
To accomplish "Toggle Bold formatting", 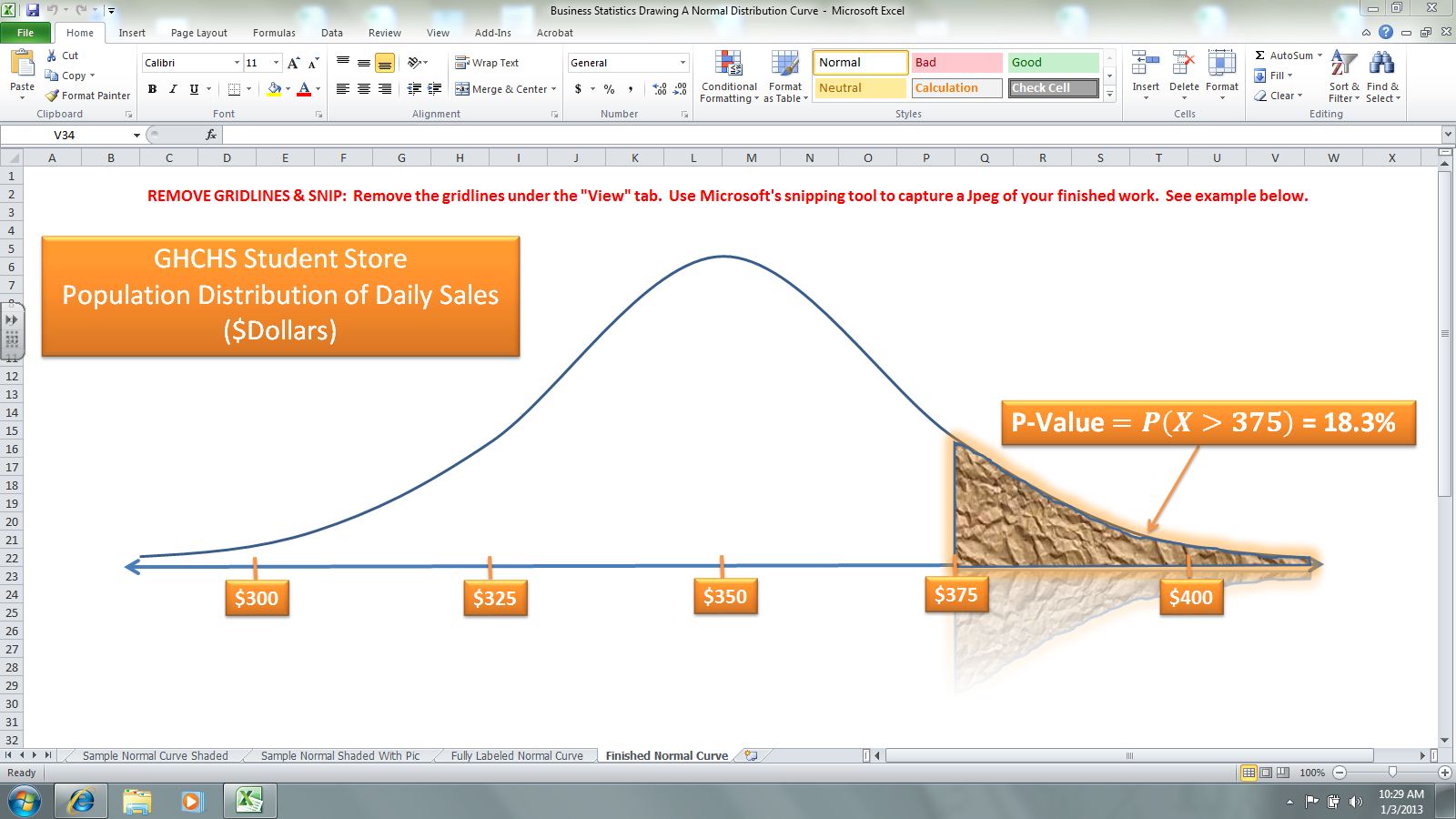I will [x=152, y=89].
